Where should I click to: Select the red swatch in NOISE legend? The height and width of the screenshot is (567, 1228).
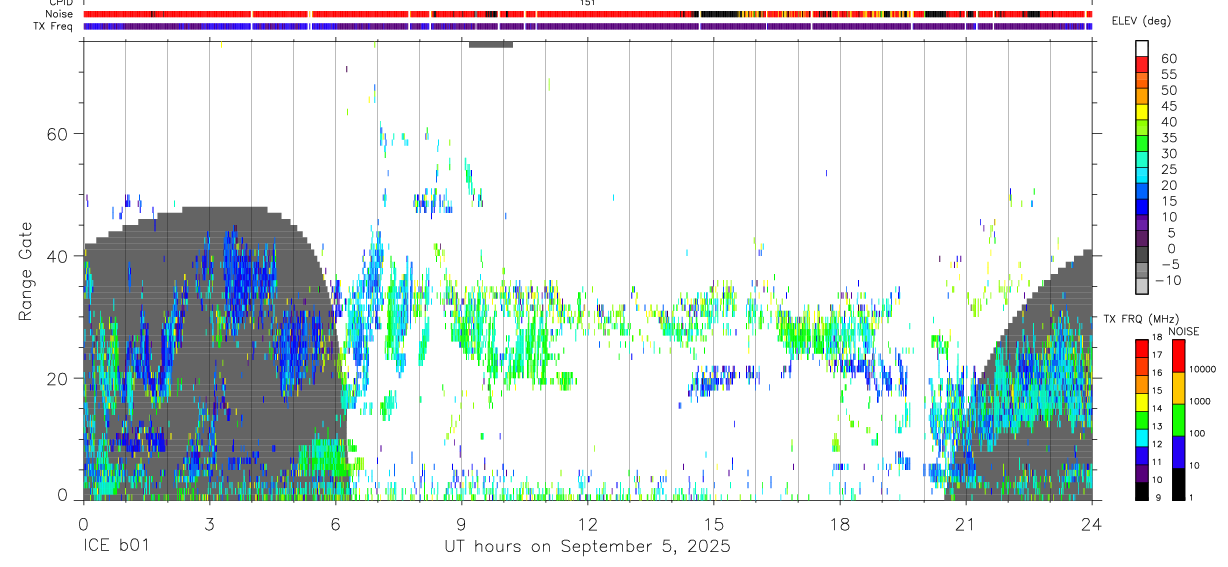pyautogui.click(x=1178, y=356)
